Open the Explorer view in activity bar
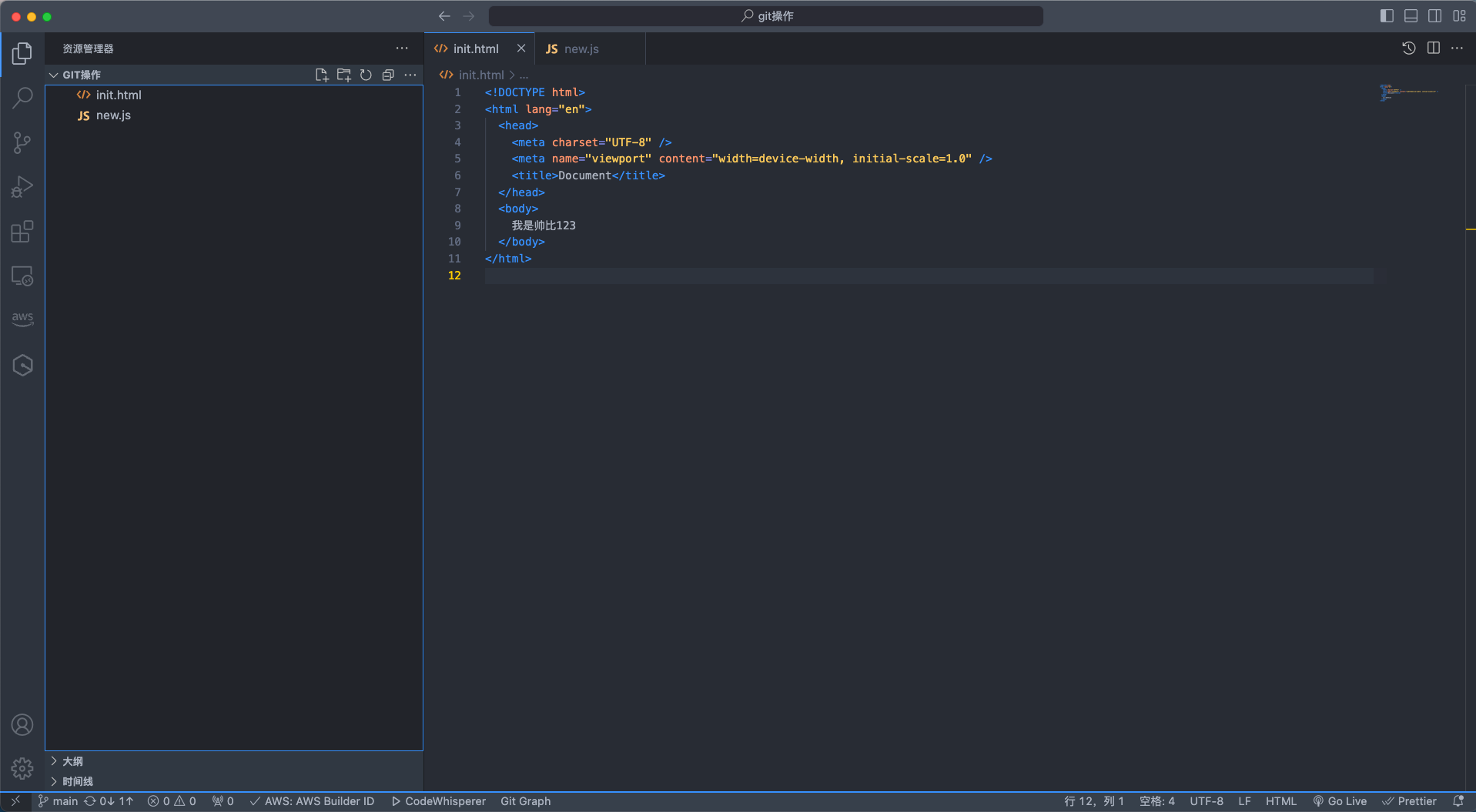Viewport: 1476px width, 812px height. coord(22,53)
